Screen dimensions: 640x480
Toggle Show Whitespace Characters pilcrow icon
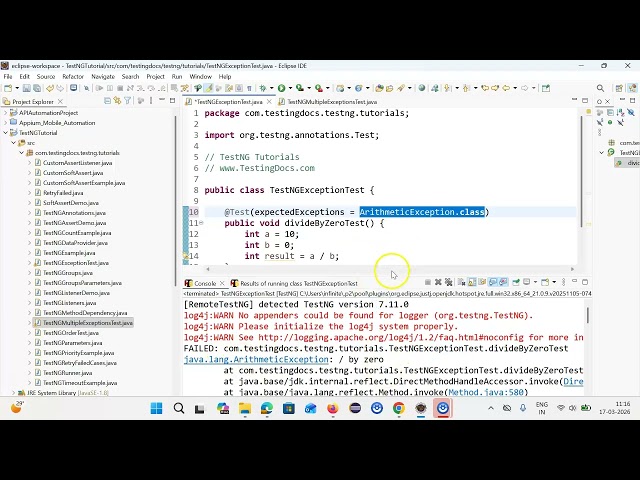click(x=249, y=88)
